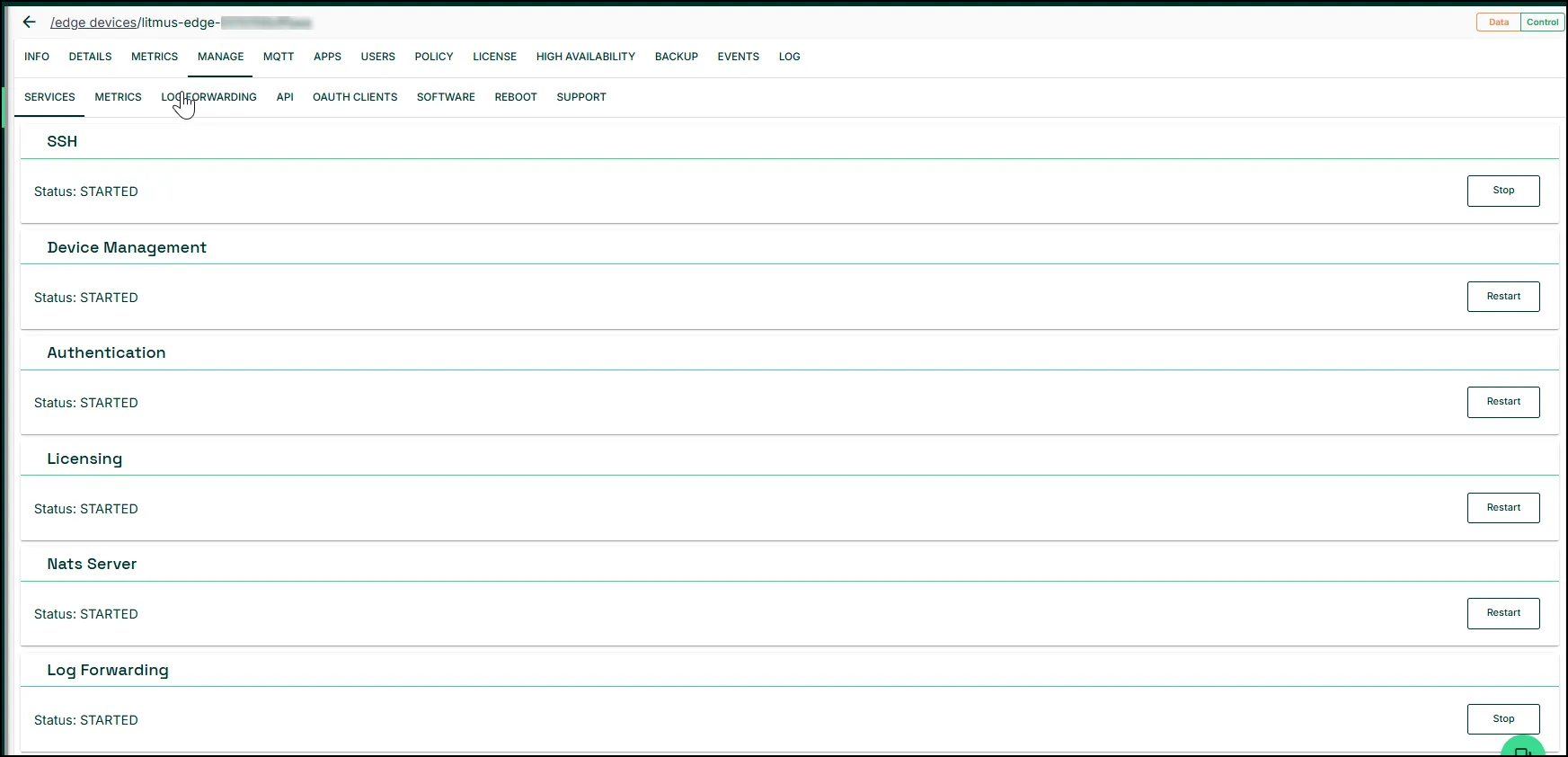The image size is (1568, 757).
Task: Switch to Control mode
Action: point(1543,22)
